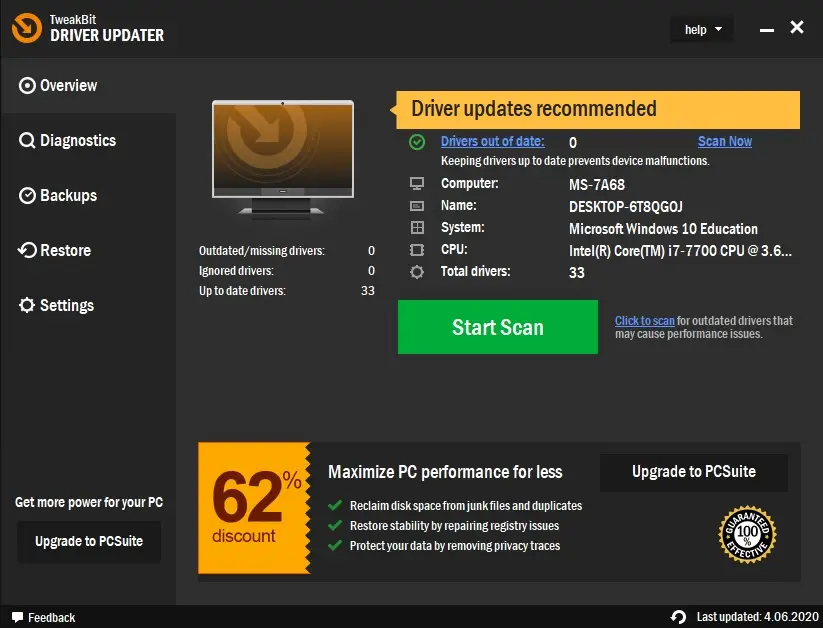This screenshot has width=823, height=628.
Task: Open the Drivers out of date link
Action: coord(492,141)
